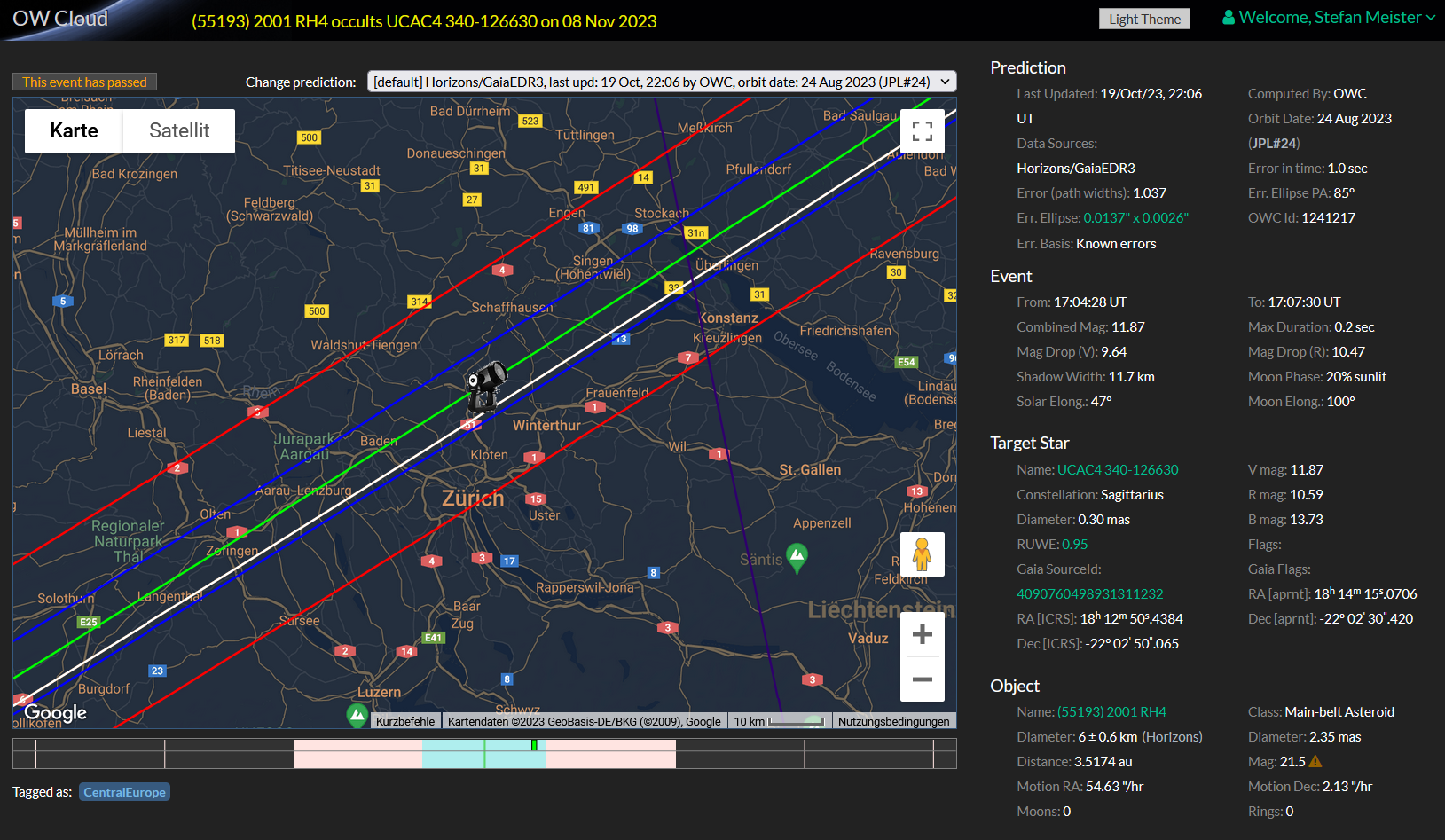Click the event page title heading
This screenshot has width=1445, height=840.
pyautogui.click(x=424, y=21)
